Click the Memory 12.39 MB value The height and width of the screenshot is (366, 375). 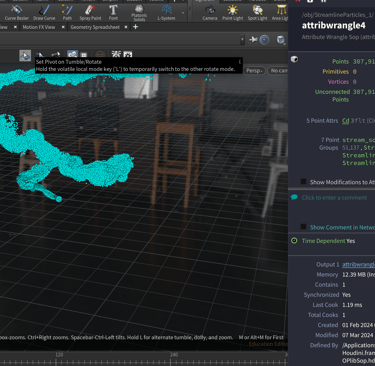click(358, 274)
